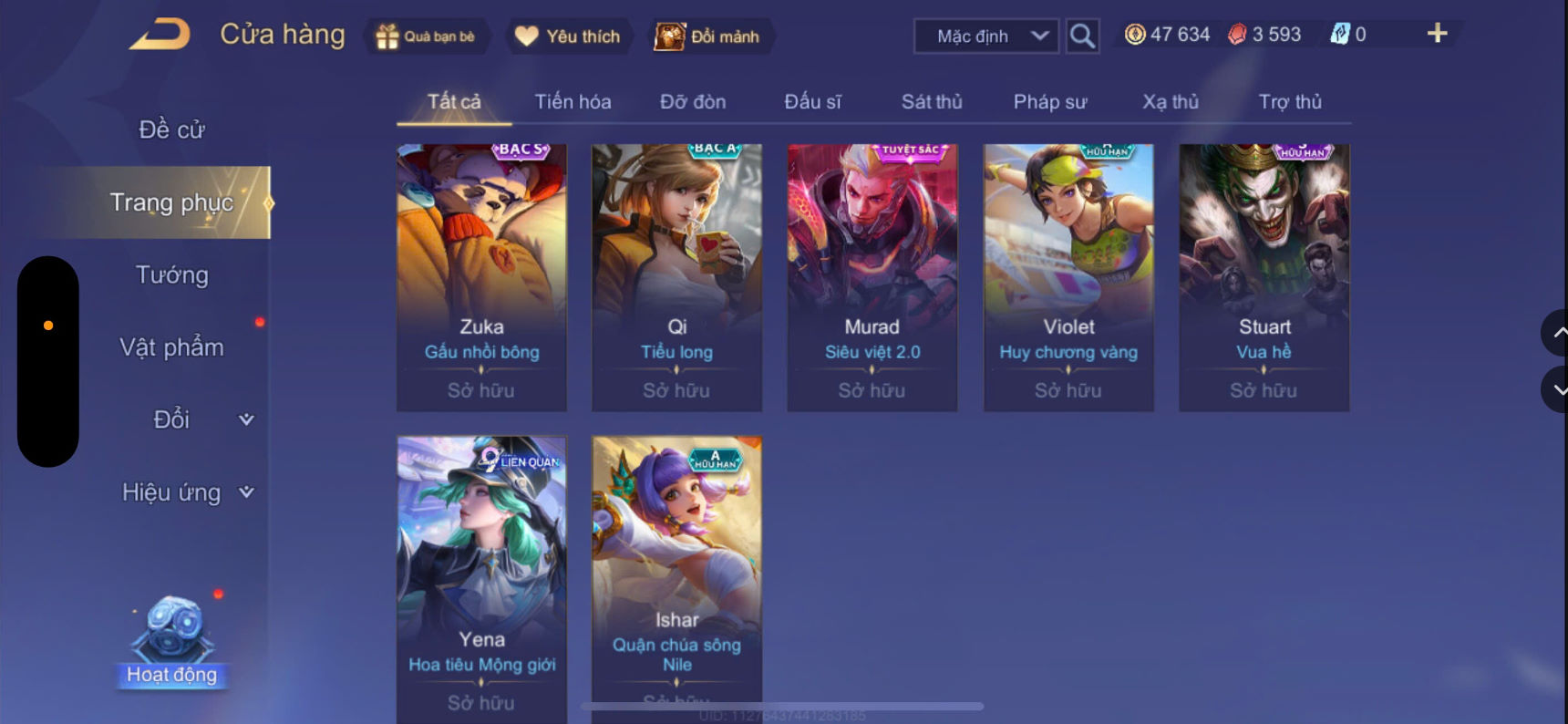Click the horizontal scrollbar at the bottom
Screen dimensions: 1568x724
[x=782, y=706]
